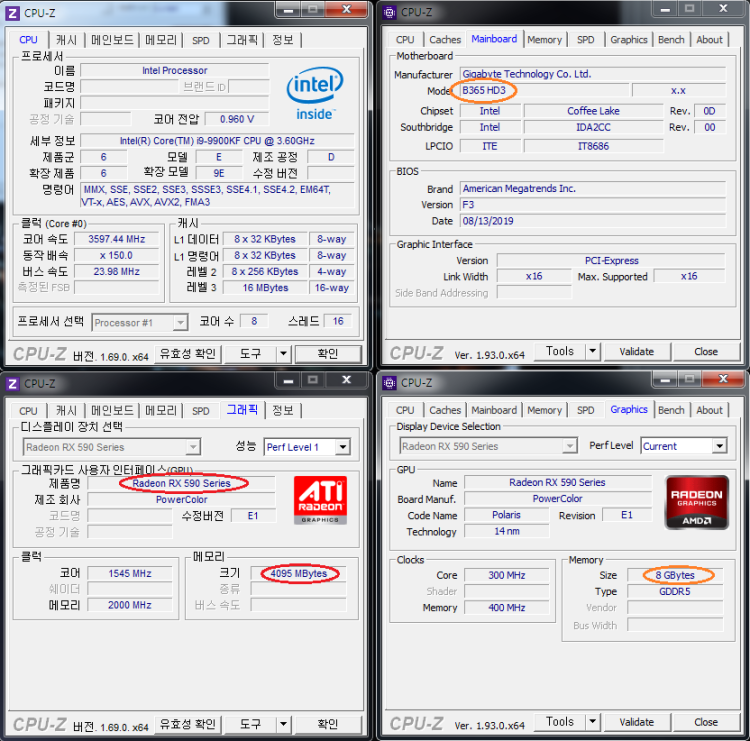This screenshot has height=741, width=750.
Task: Switch to CPU tab in Korean graphics window
Action: coord(28,411)
